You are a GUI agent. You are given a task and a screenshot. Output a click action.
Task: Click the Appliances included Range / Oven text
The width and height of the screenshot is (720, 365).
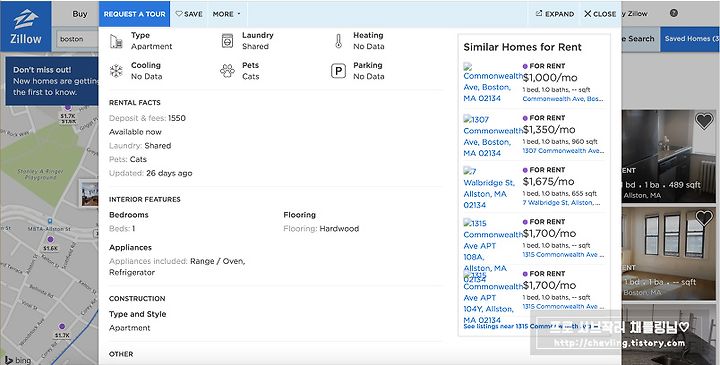[x=177, y=267]
